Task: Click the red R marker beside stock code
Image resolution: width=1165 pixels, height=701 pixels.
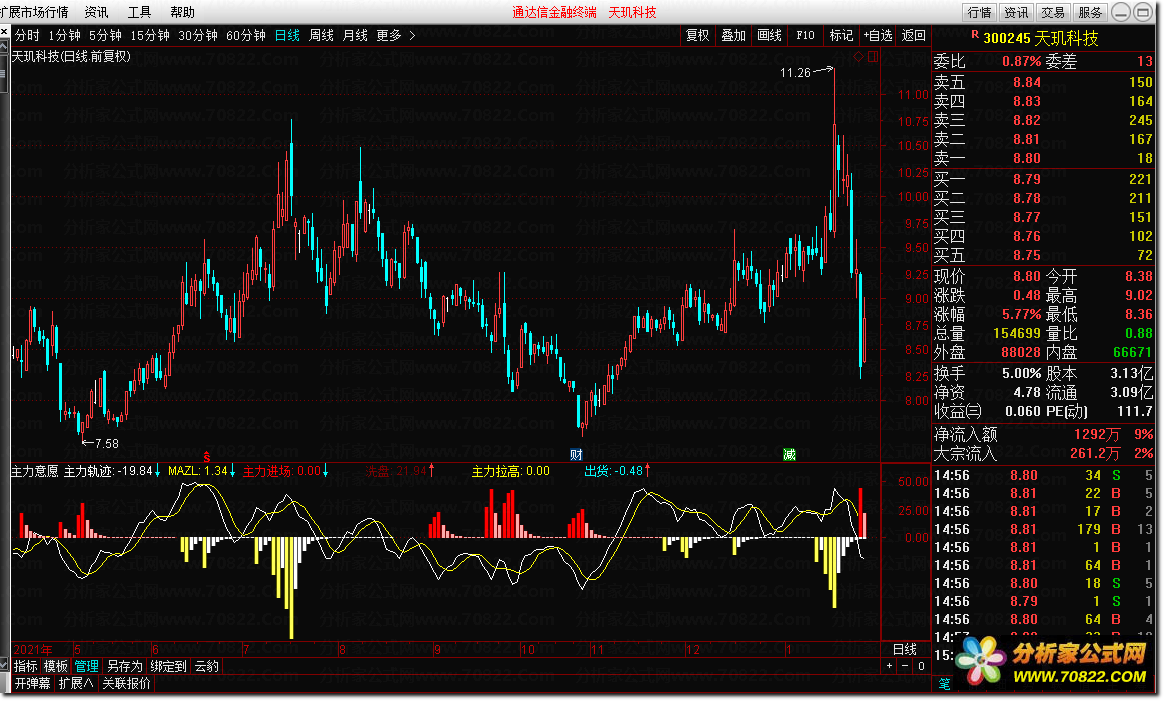Action: (974, 34)
